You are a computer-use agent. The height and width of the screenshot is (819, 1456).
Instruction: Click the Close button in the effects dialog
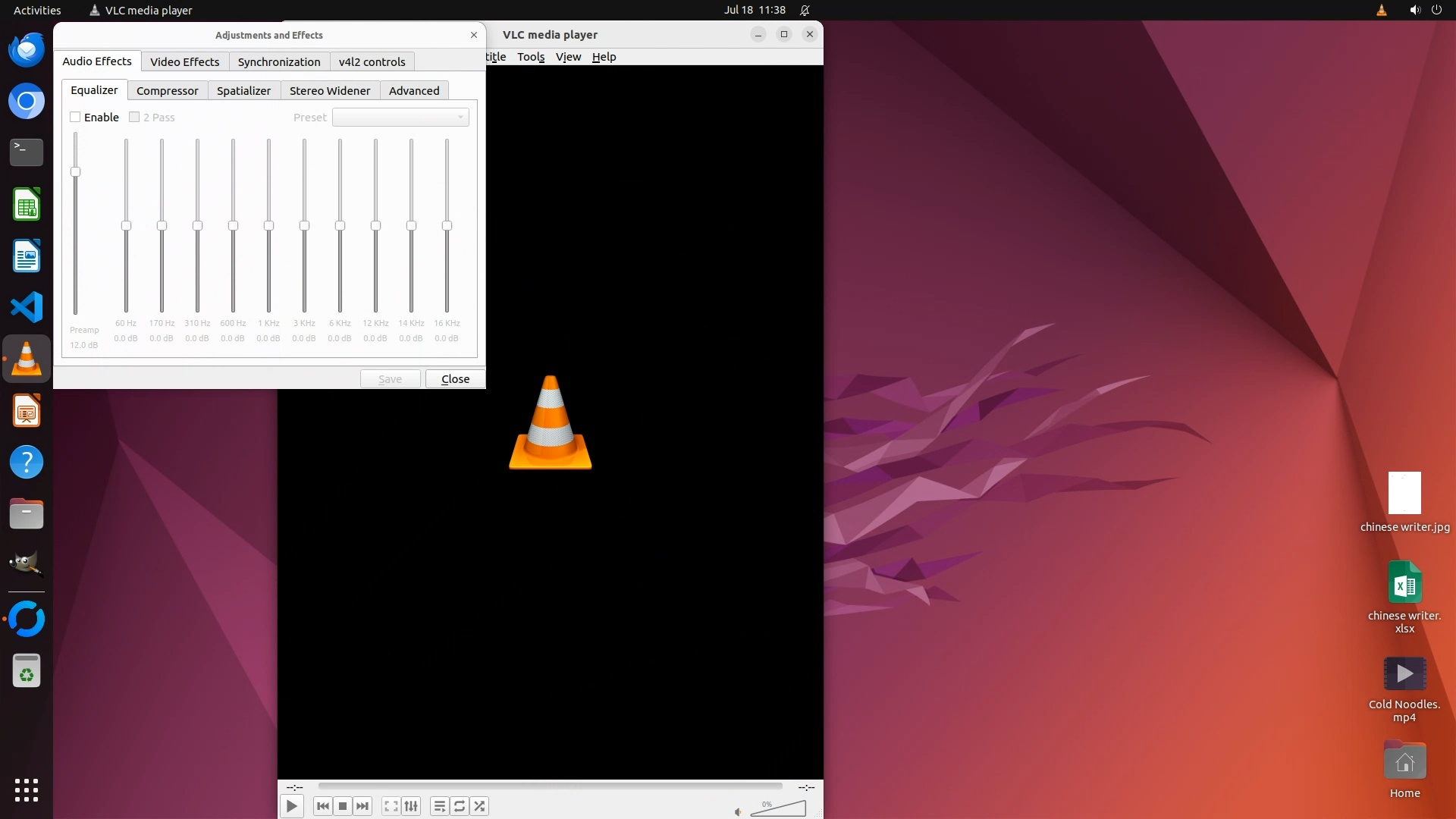pyautogui.click(x=455, y=378)
